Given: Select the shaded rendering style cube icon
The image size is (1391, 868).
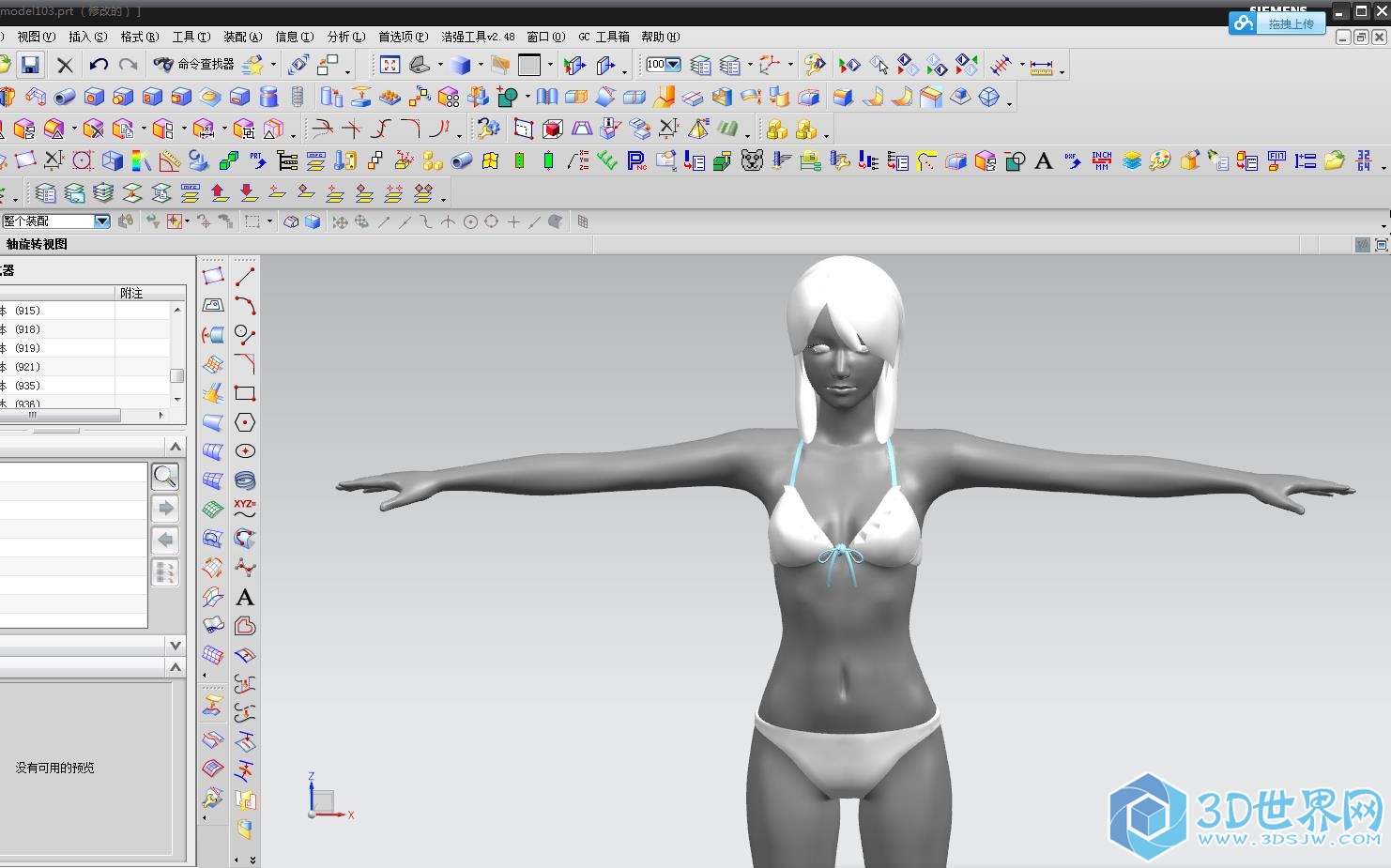Looking at the screenshot, I should click(461, 65).
